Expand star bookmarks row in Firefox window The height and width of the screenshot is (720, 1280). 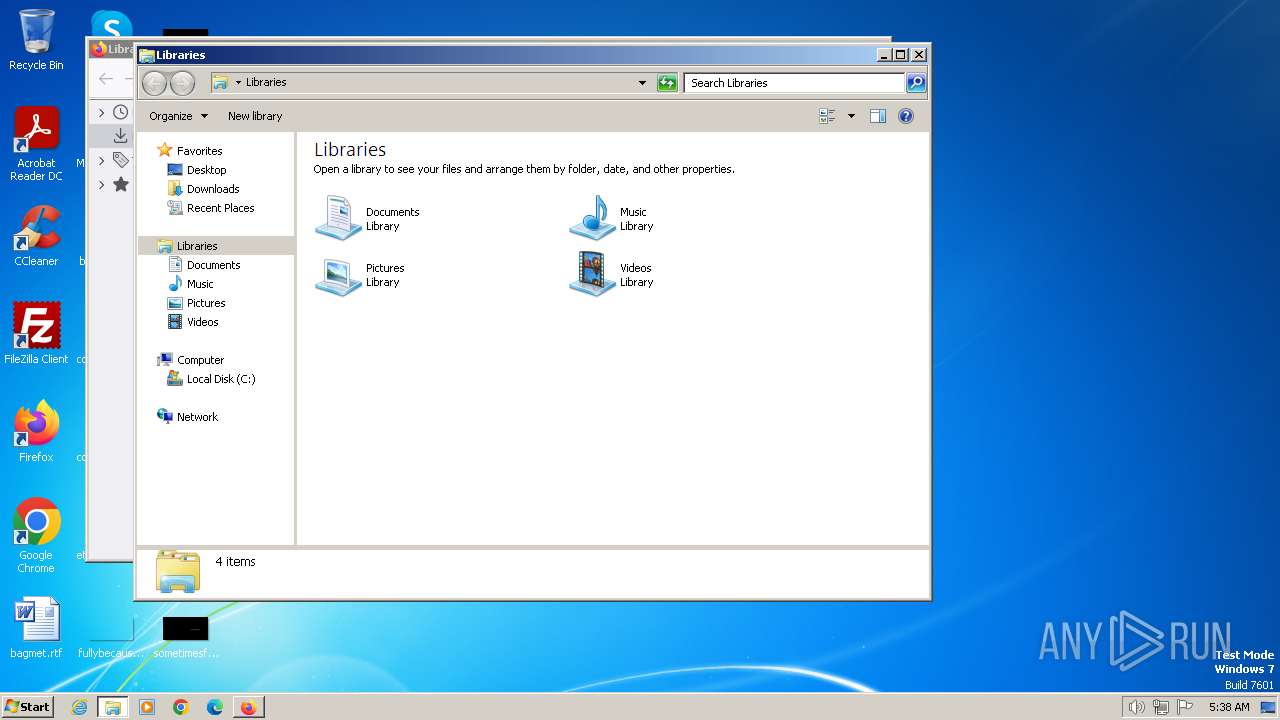101,184
